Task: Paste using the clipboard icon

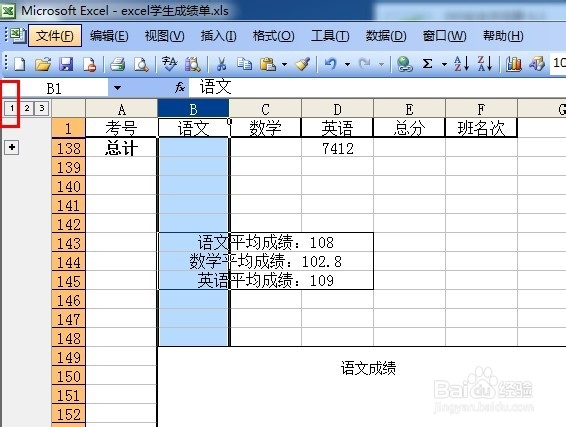Action: click(x=268, y=64)
